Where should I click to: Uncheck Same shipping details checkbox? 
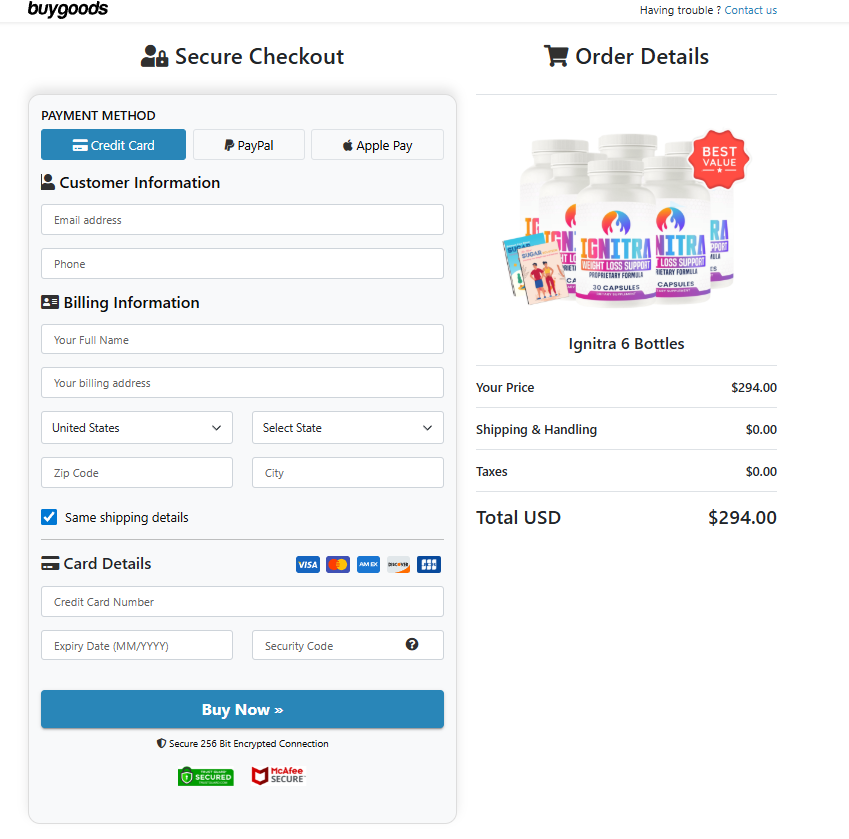[x=49, y=517]
